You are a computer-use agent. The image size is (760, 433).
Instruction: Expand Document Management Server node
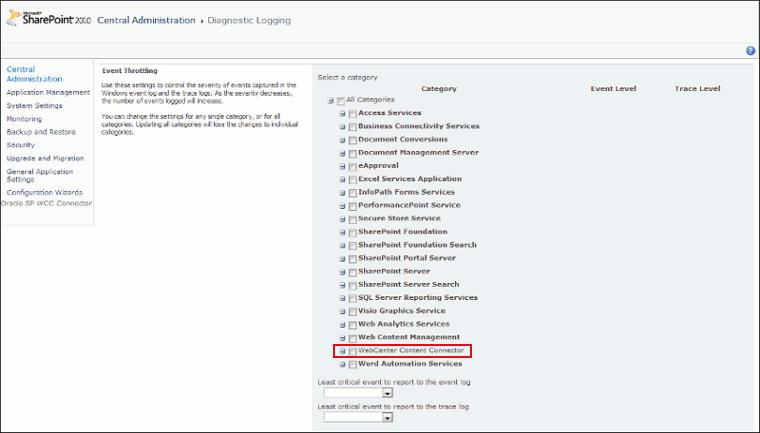click(342, 153)
